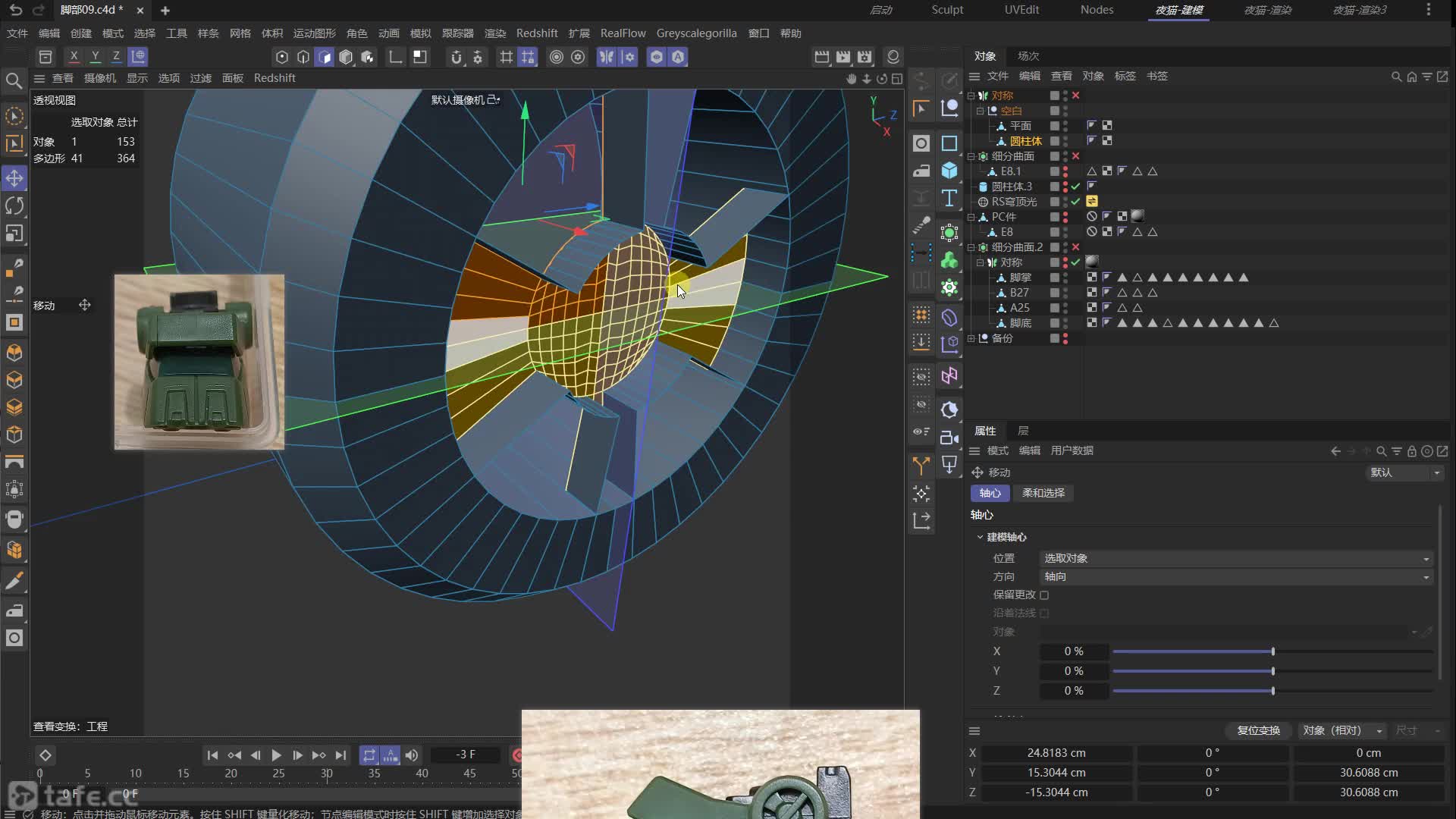Click the 复位变换 button
The width and height of the screenshot is (1456, 819).
[x=1258, y=730]
